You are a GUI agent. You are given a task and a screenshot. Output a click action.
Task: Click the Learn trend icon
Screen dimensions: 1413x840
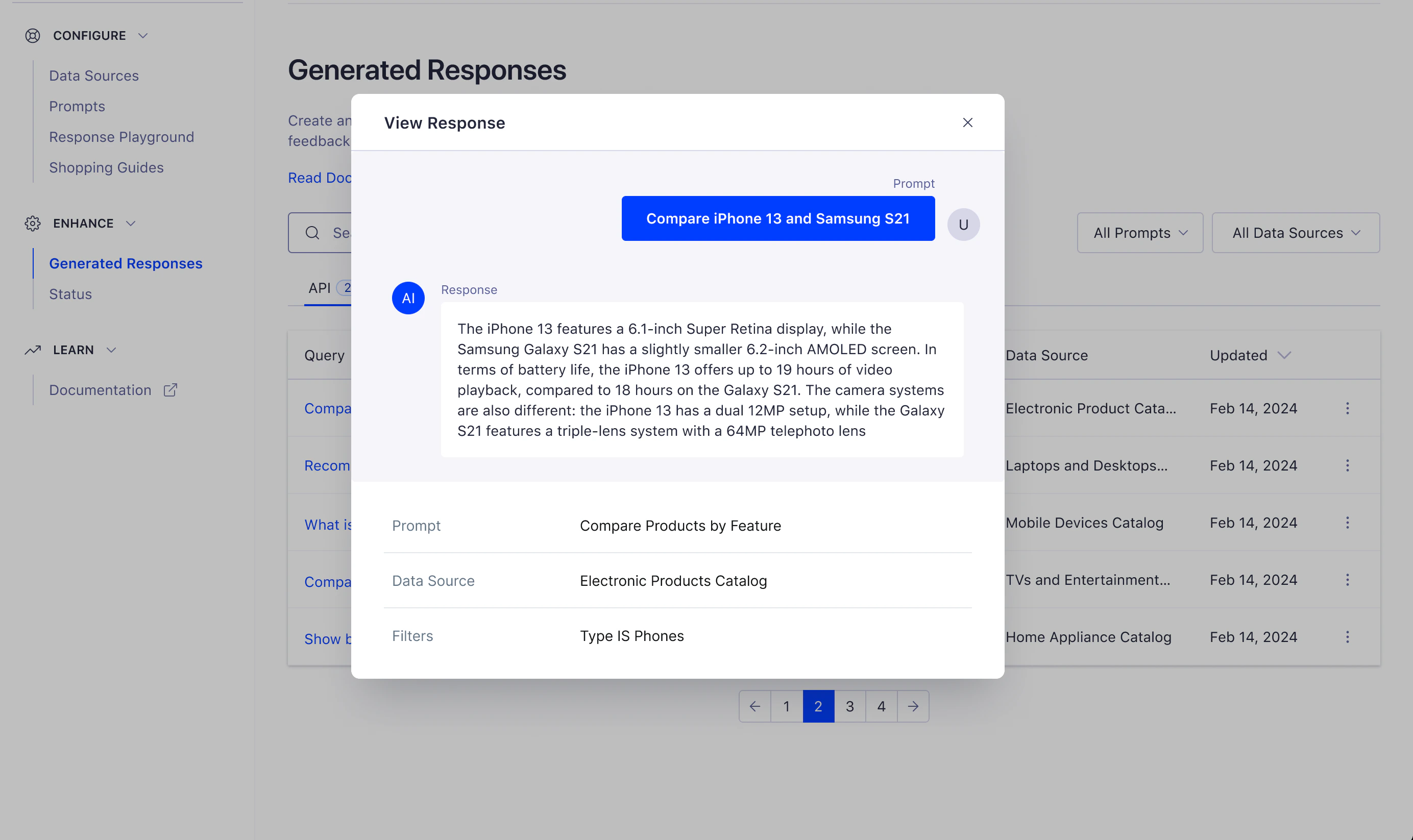[x=33, y=350]
